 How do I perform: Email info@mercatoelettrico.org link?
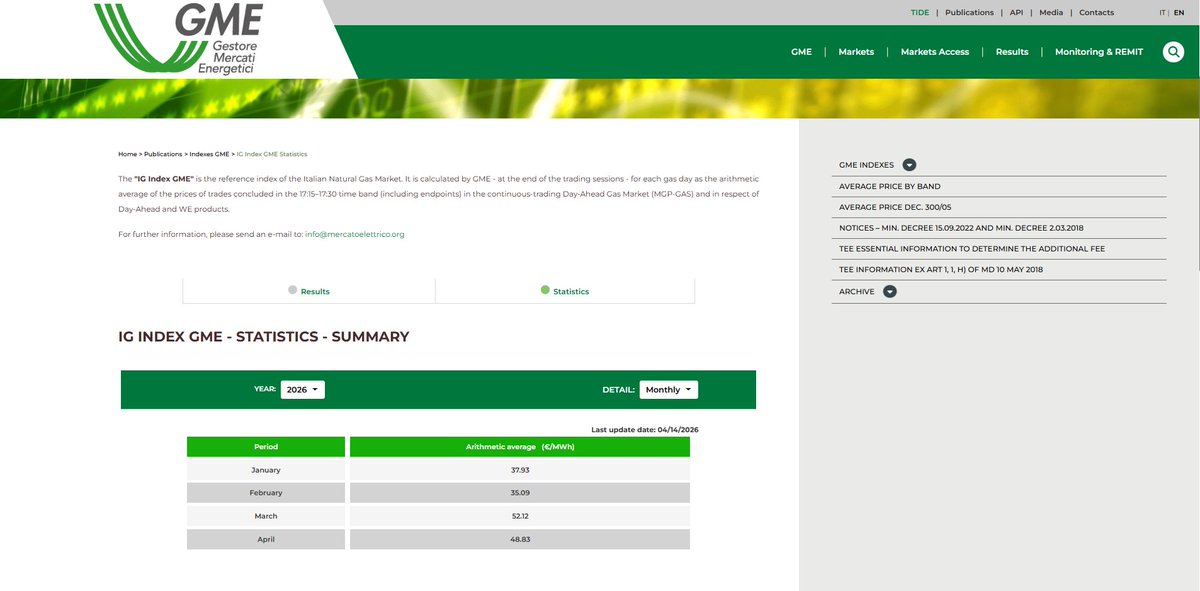(x=354, y=234)
